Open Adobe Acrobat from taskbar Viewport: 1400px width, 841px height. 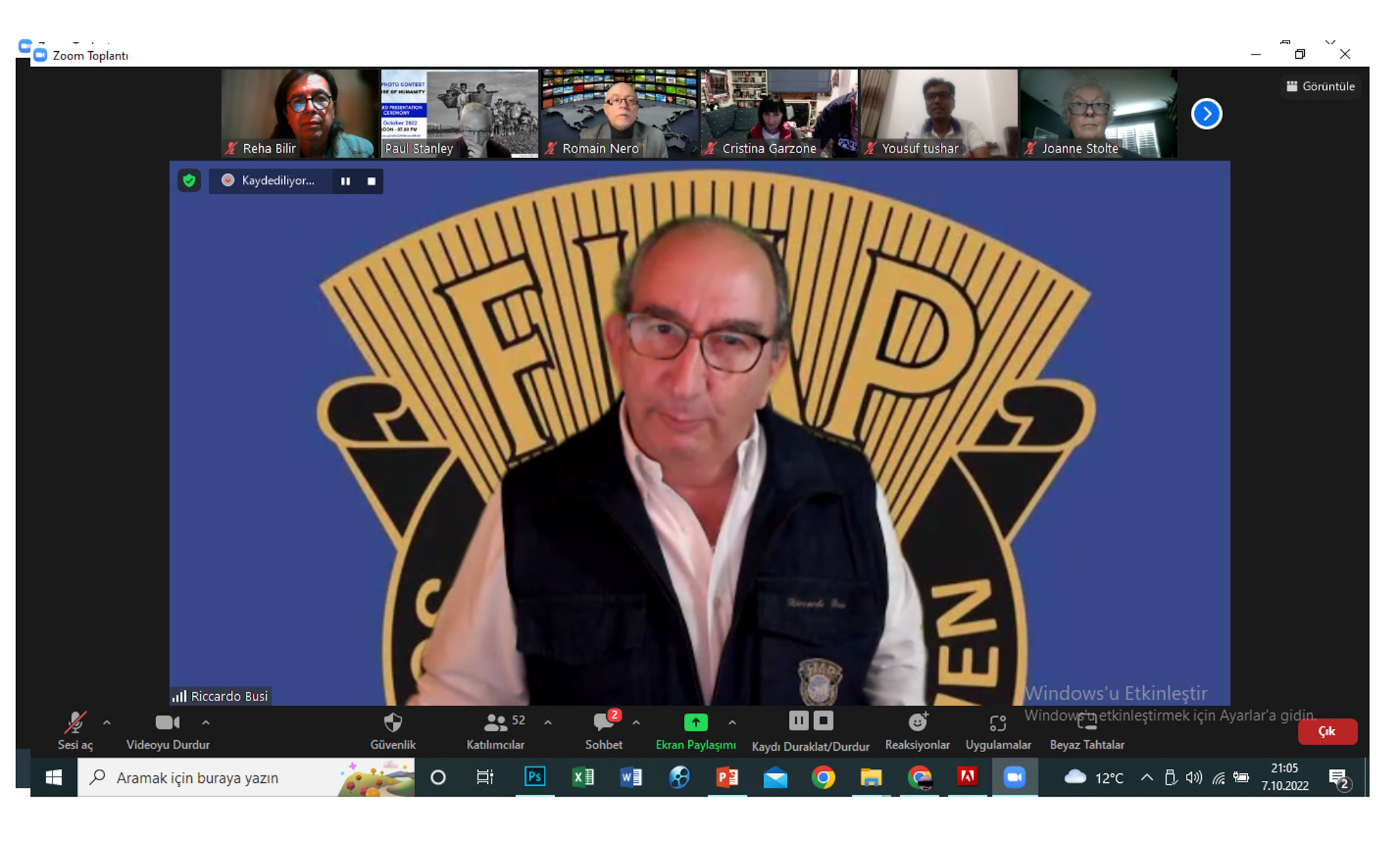(967, 777)
